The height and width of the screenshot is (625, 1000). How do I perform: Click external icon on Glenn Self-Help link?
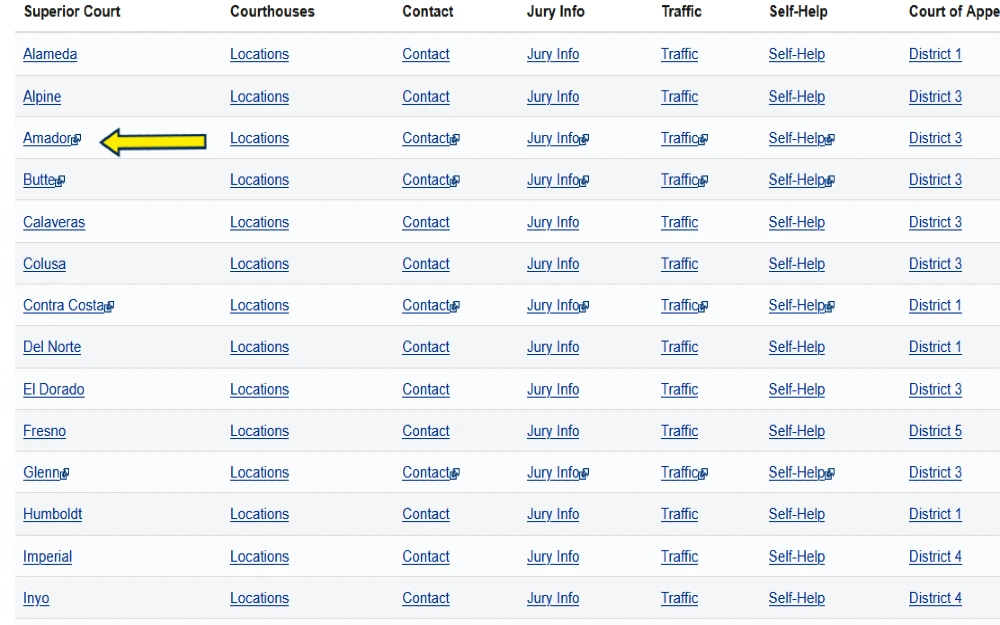pos(830,474)
